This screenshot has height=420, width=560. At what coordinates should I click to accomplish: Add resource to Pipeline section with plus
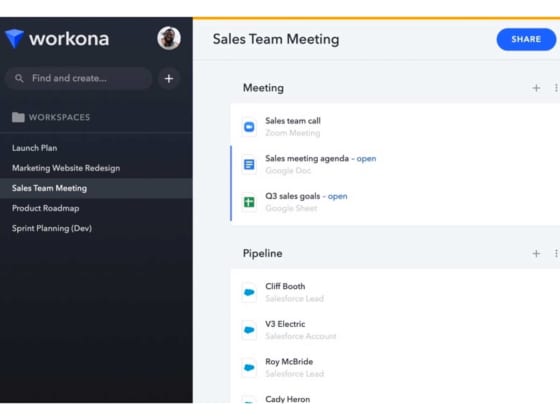(x=536, y=254)
